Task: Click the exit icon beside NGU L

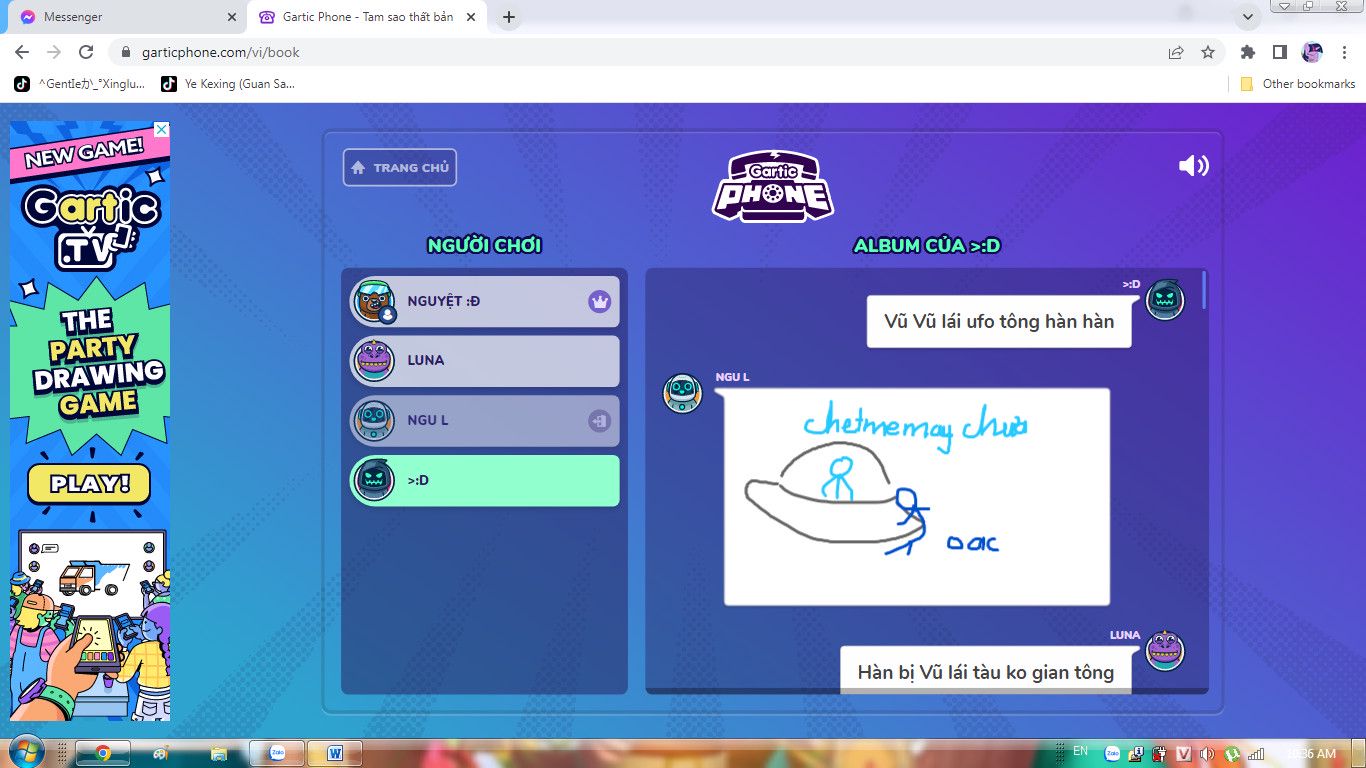Action: coord(599,421)
